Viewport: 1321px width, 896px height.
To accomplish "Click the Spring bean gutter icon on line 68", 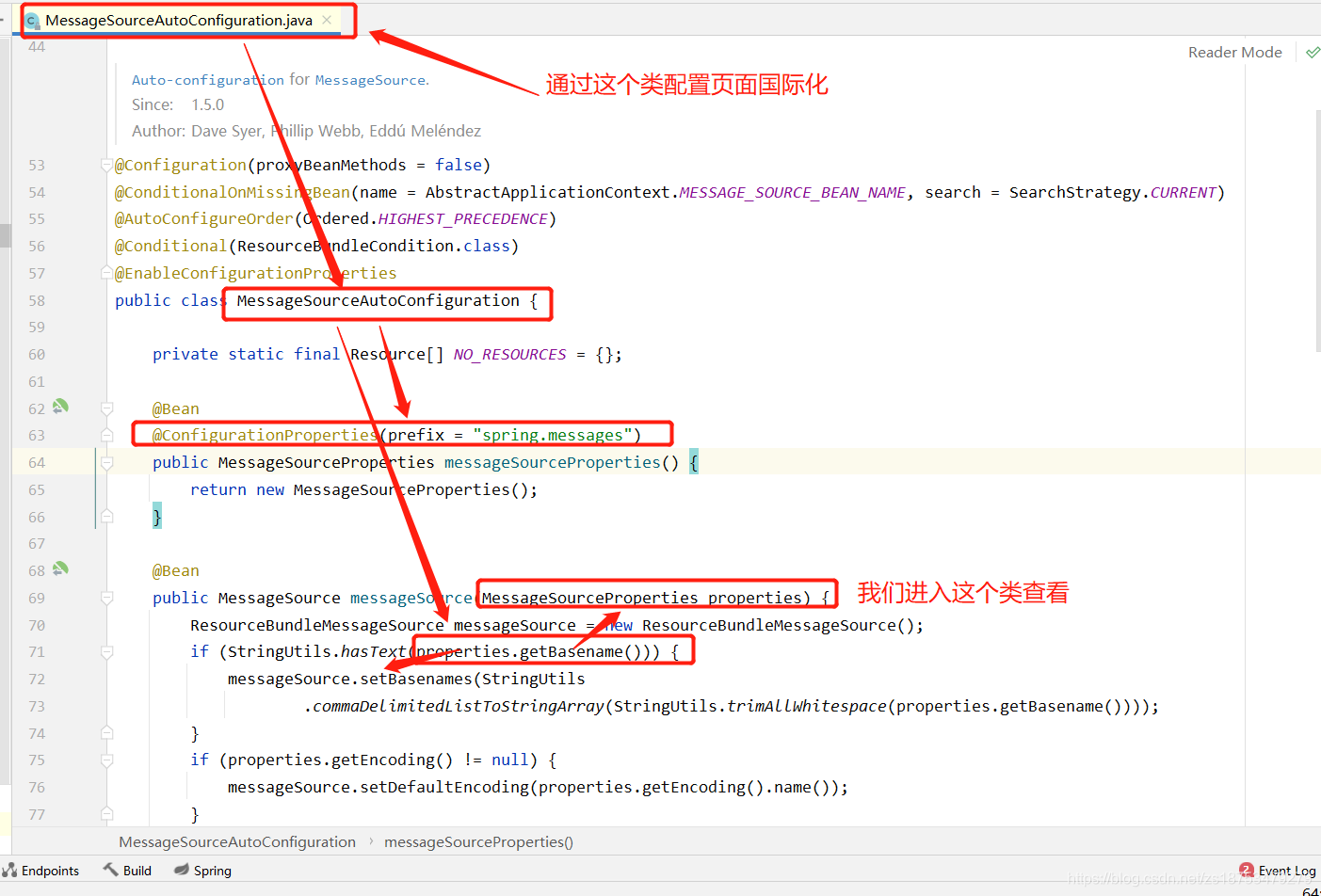I will click(60, 568).
